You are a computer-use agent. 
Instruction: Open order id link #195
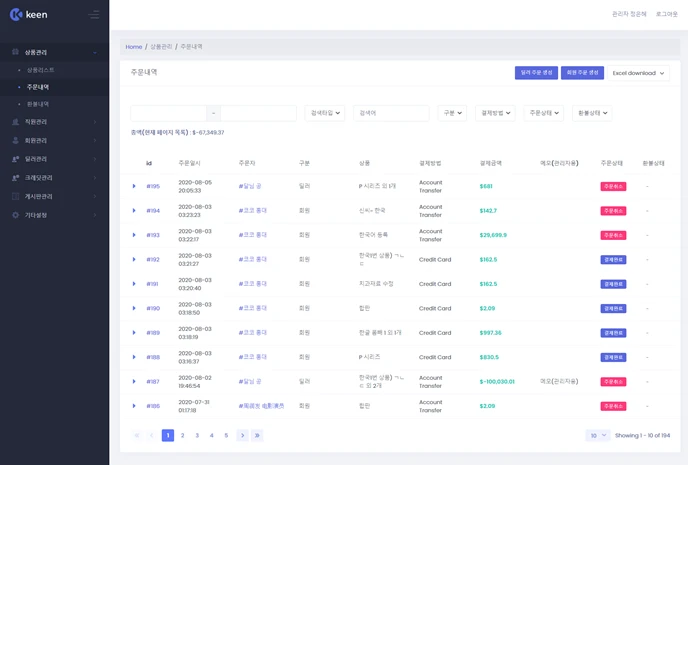pos(153,186)
